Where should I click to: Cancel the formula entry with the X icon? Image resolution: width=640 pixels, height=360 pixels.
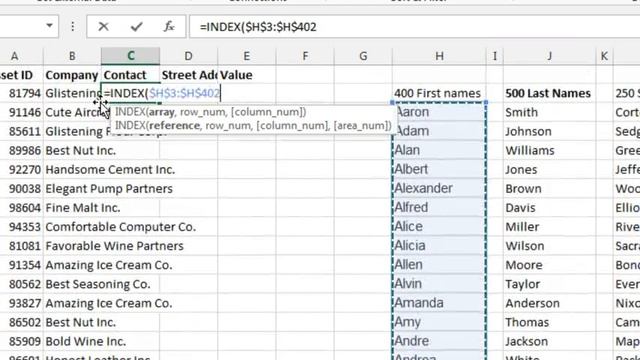103,27
